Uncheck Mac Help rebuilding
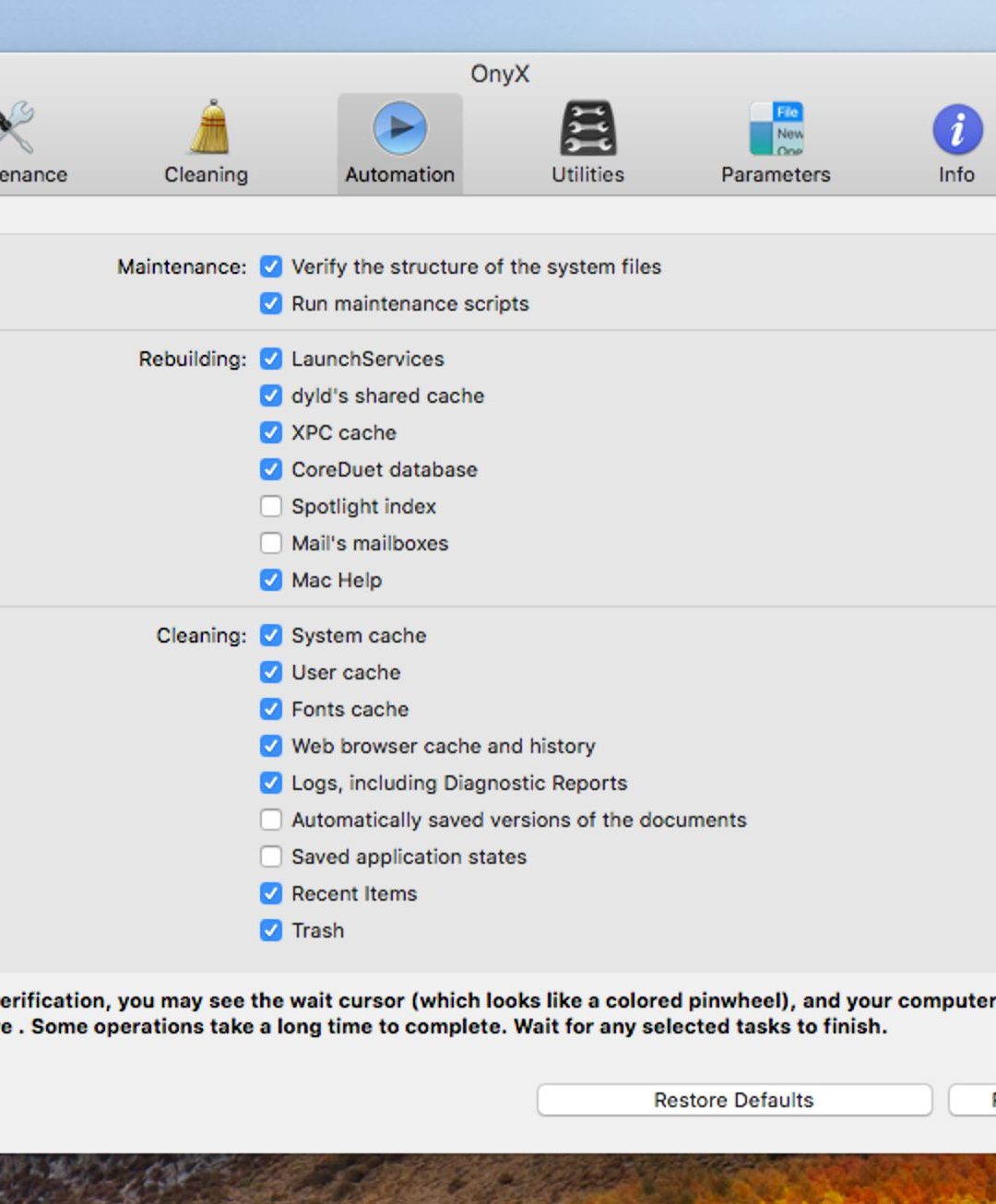The image size is (996, 1204). click(270, 580)
